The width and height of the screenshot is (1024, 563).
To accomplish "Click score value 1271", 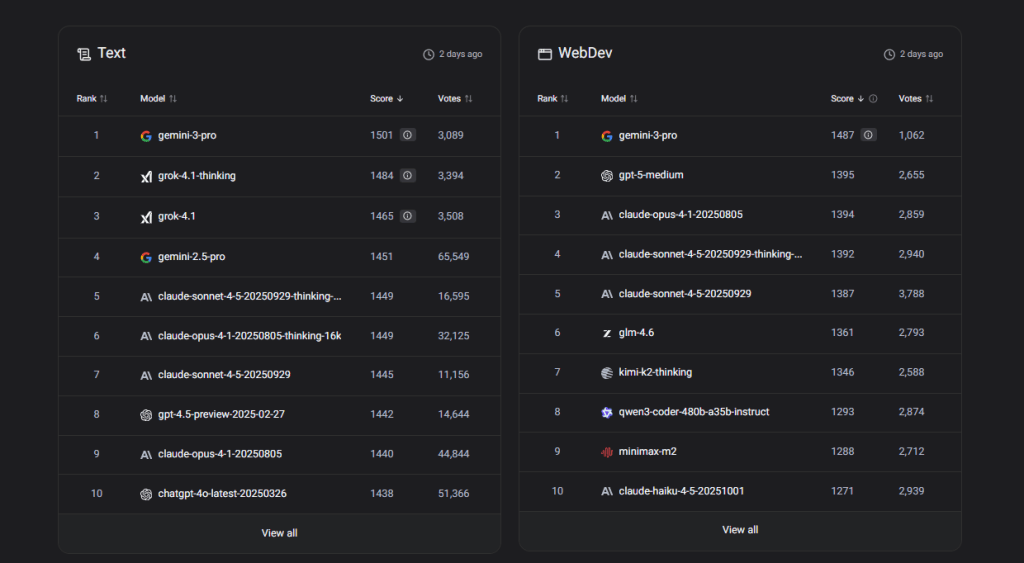I will [x=842, y=491].
